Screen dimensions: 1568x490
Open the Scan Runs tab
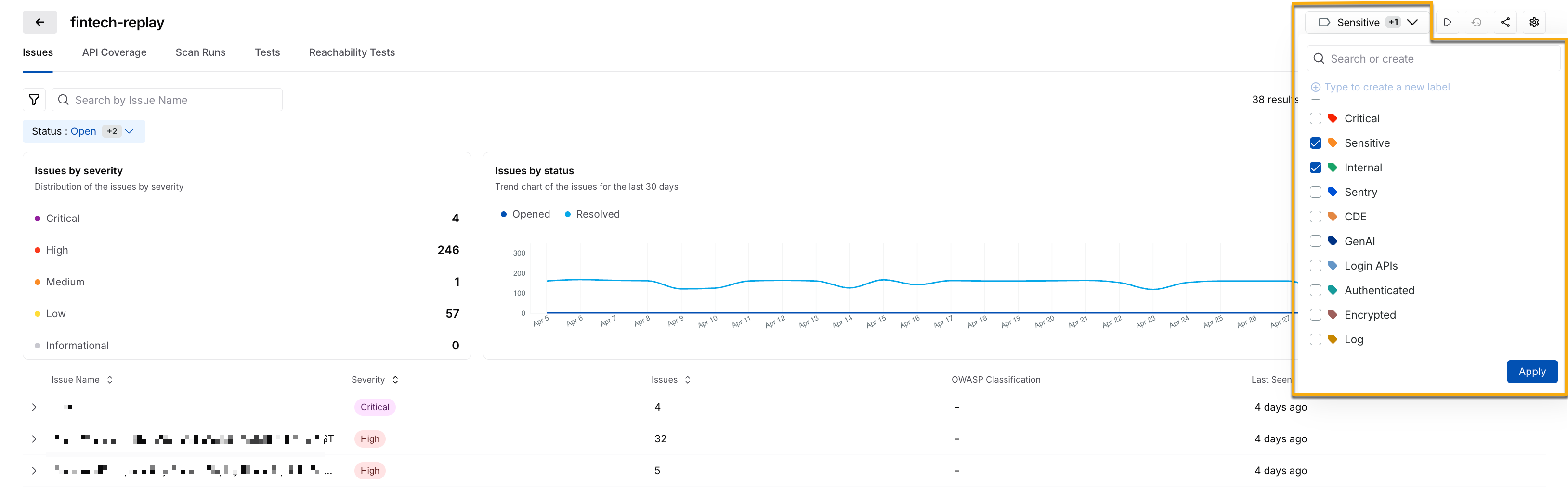[200, 52]
